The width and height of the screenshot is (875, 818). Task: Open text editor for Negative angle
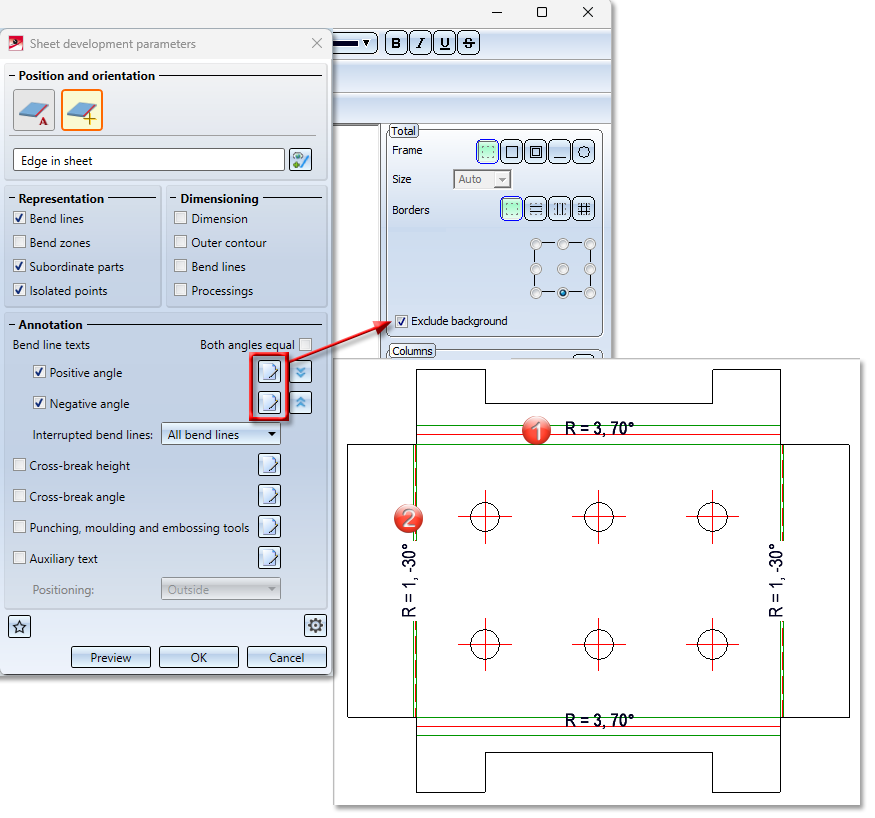269,402
